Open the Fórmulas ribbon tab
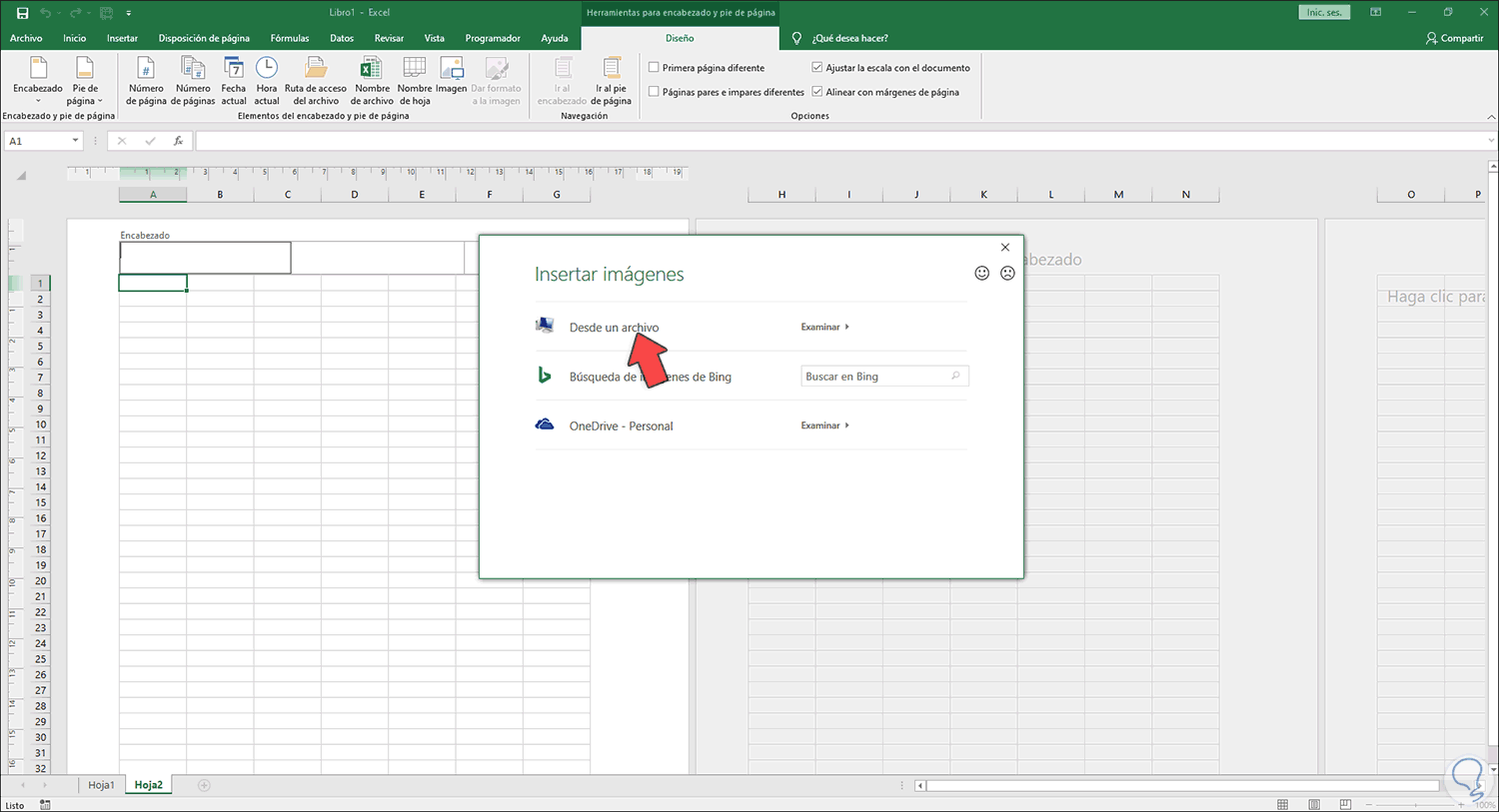 [x=289, y=38]
